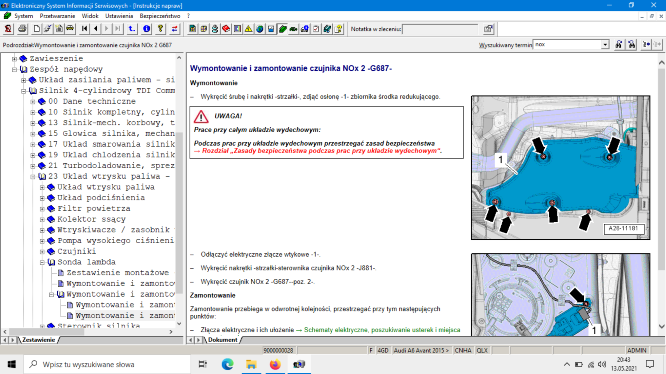Expand Układ zasilania paliwem node
Screen dimensions: 666x374
pyautogui.click(x=24, y=80)
